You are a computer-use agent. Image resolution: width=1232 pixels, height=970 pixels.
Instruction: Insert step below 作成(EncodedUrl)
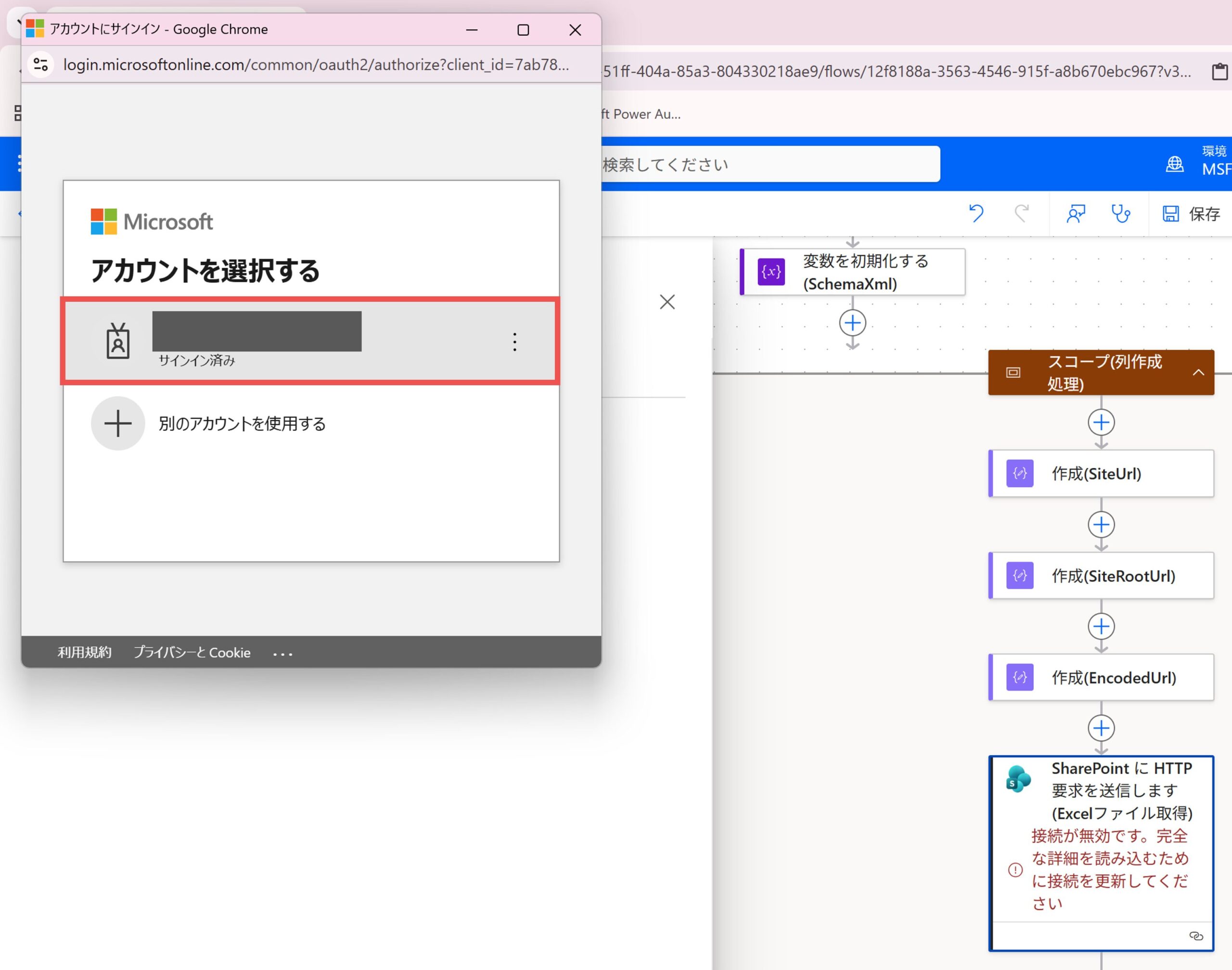[x=1101, y=728]
